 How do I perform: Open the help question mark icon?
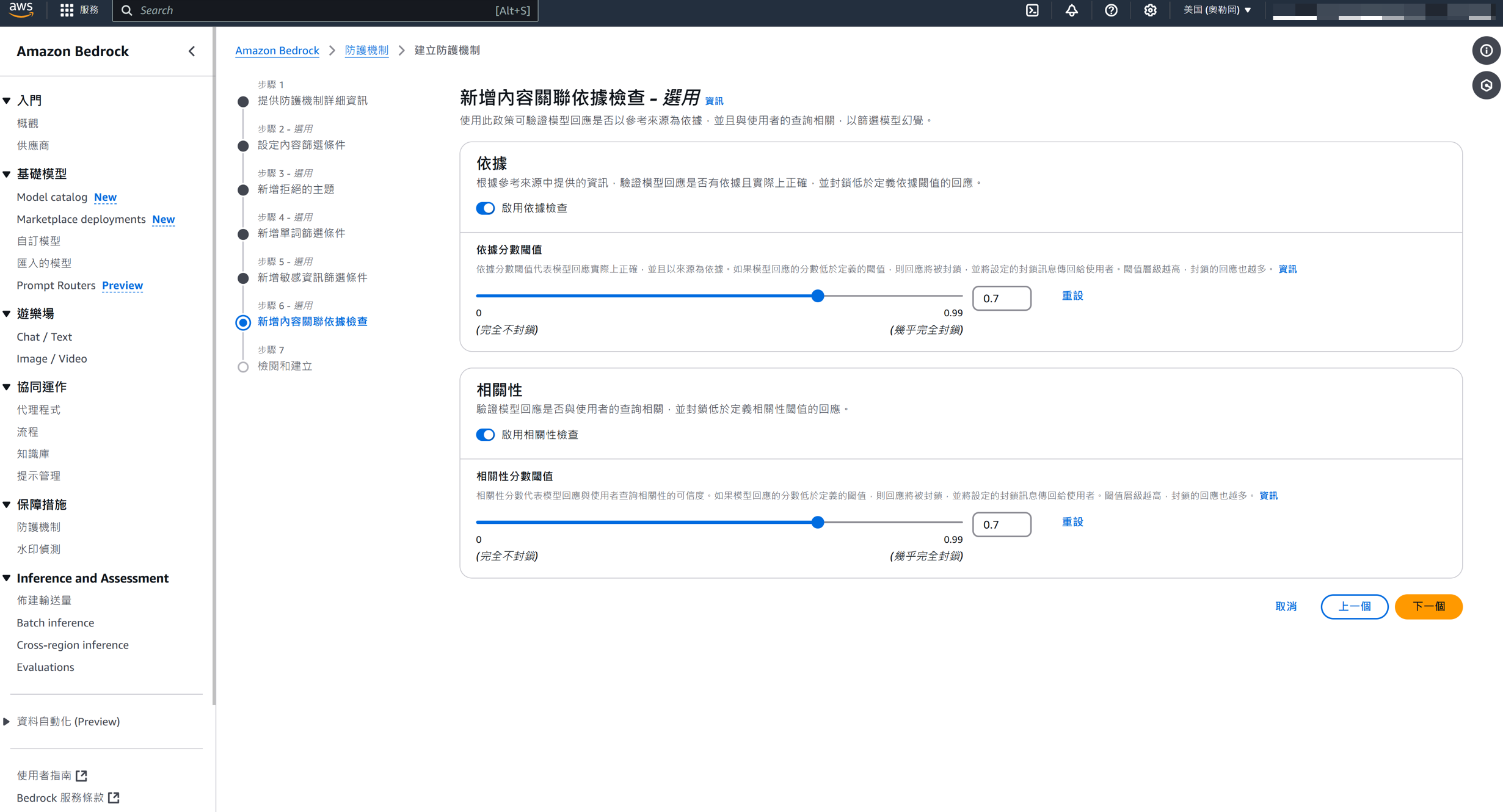point(1111,10)
